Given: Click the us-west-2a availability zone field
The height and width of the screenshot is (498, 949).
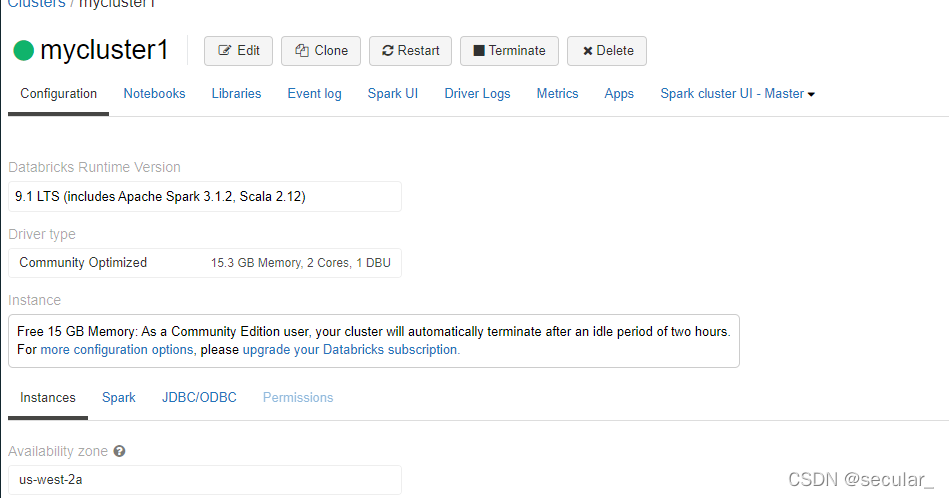Looking at the screenshot, I should [x=205, y=480].
